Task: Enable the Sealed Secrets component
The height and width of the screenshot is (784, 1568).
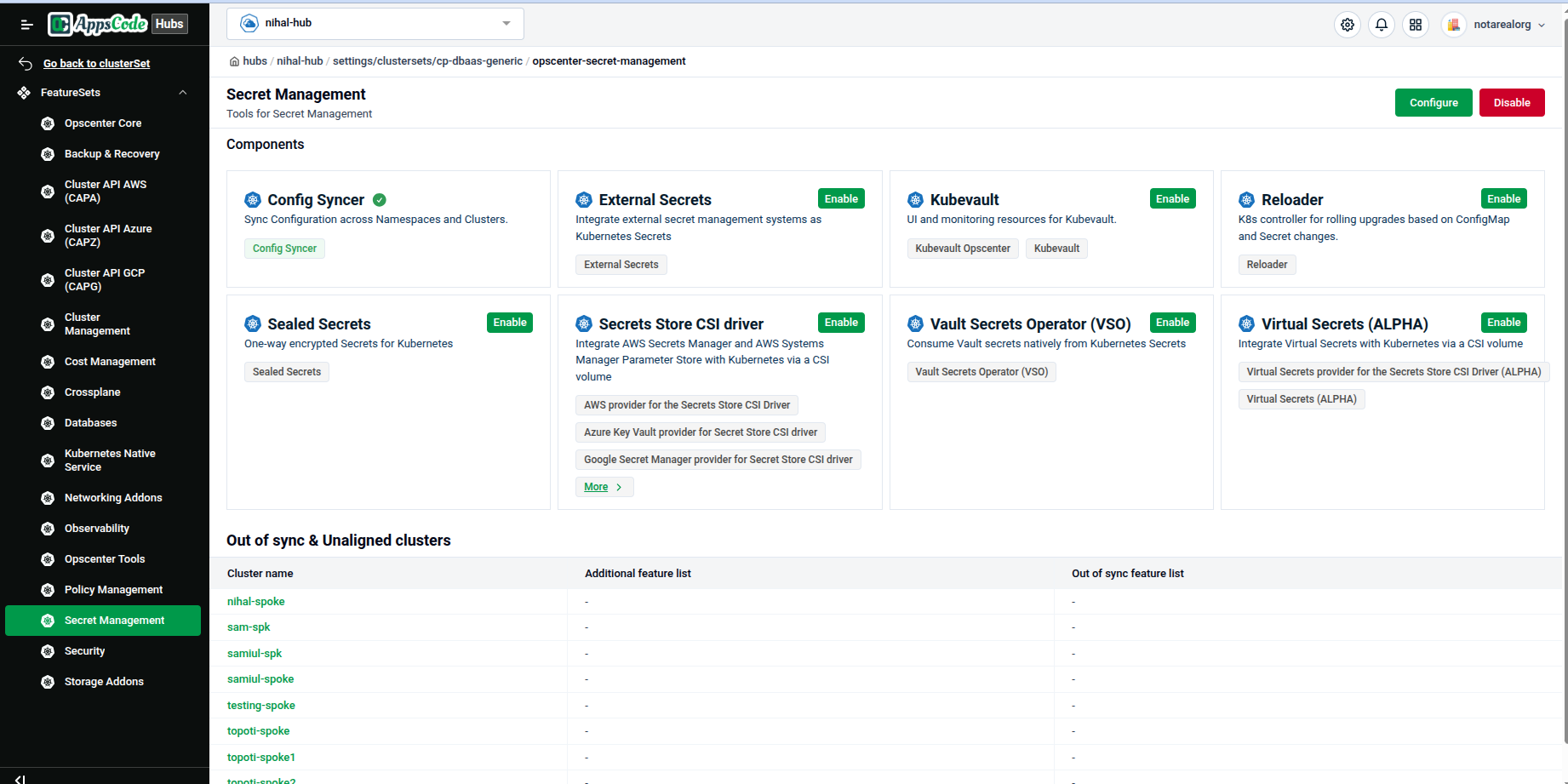Action: click(x=510, y=323)
